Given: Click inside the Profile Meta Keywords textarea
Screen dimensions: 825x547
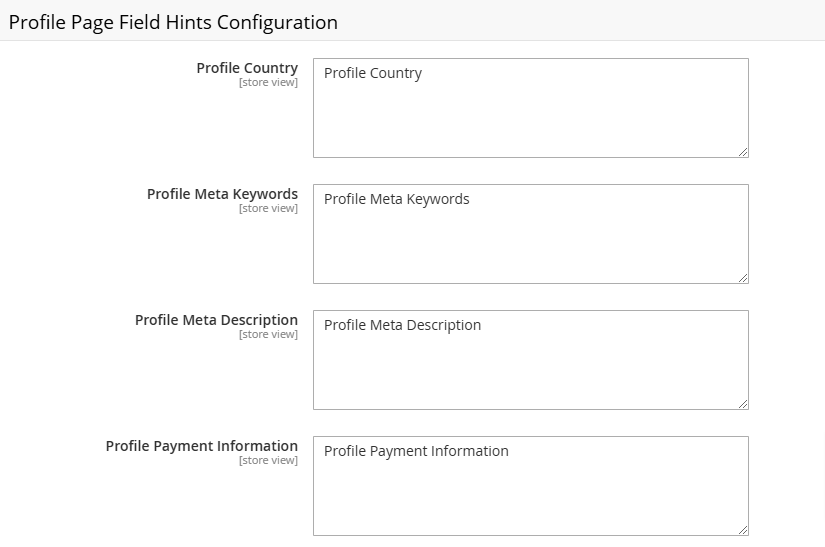Looking at the screenshot, I should [x=531, y=234].
